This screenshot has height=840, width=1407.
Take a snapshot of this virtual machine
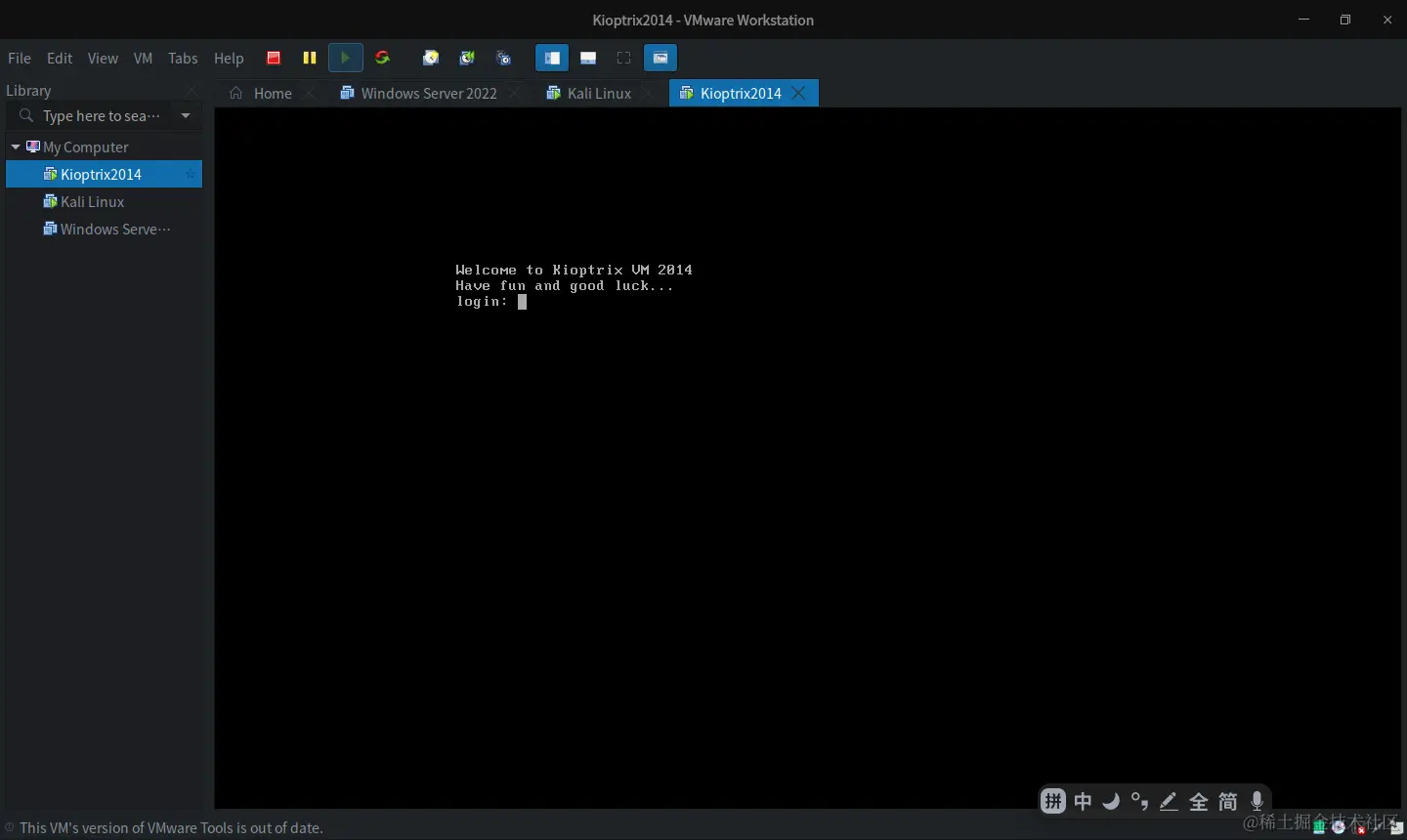click(431, 58)
